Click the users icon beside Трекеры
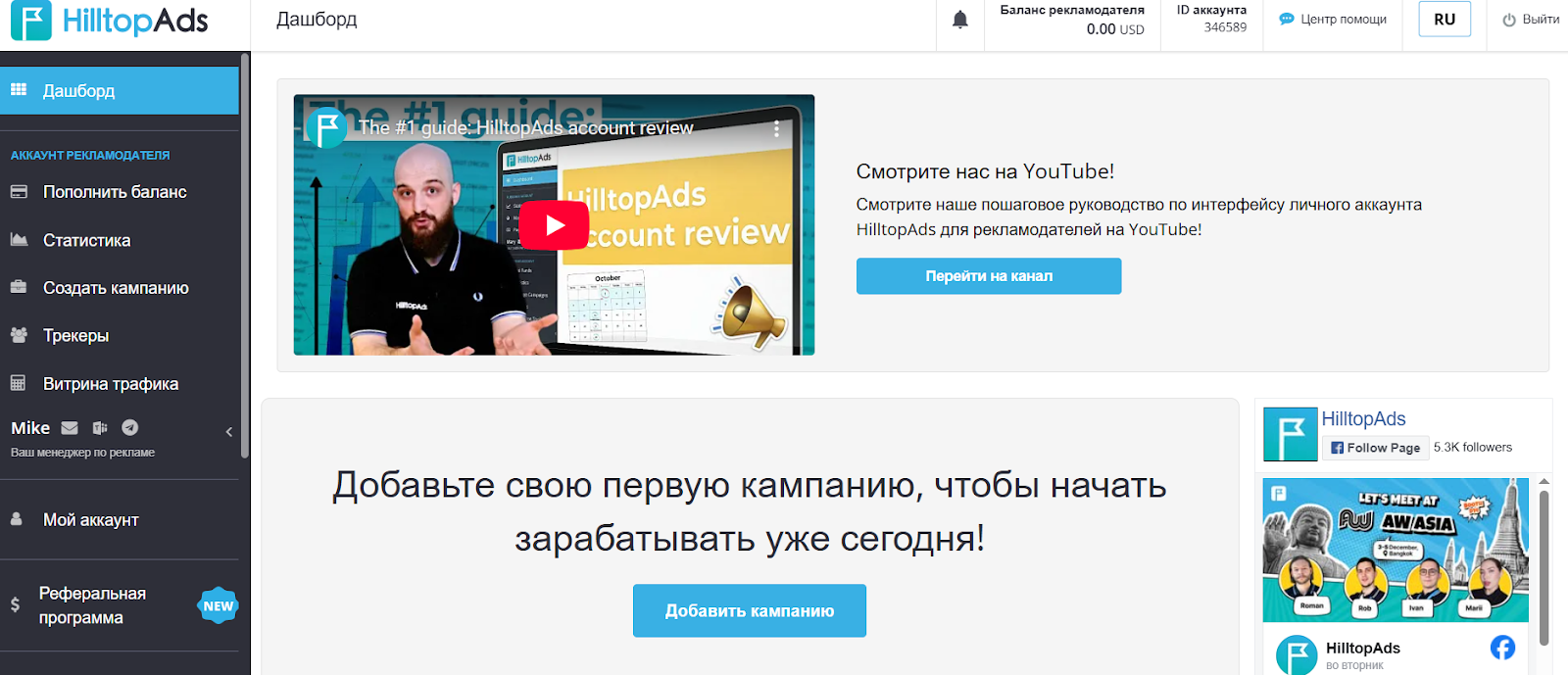Screen dimensions: 1568x675 [19, 335]
